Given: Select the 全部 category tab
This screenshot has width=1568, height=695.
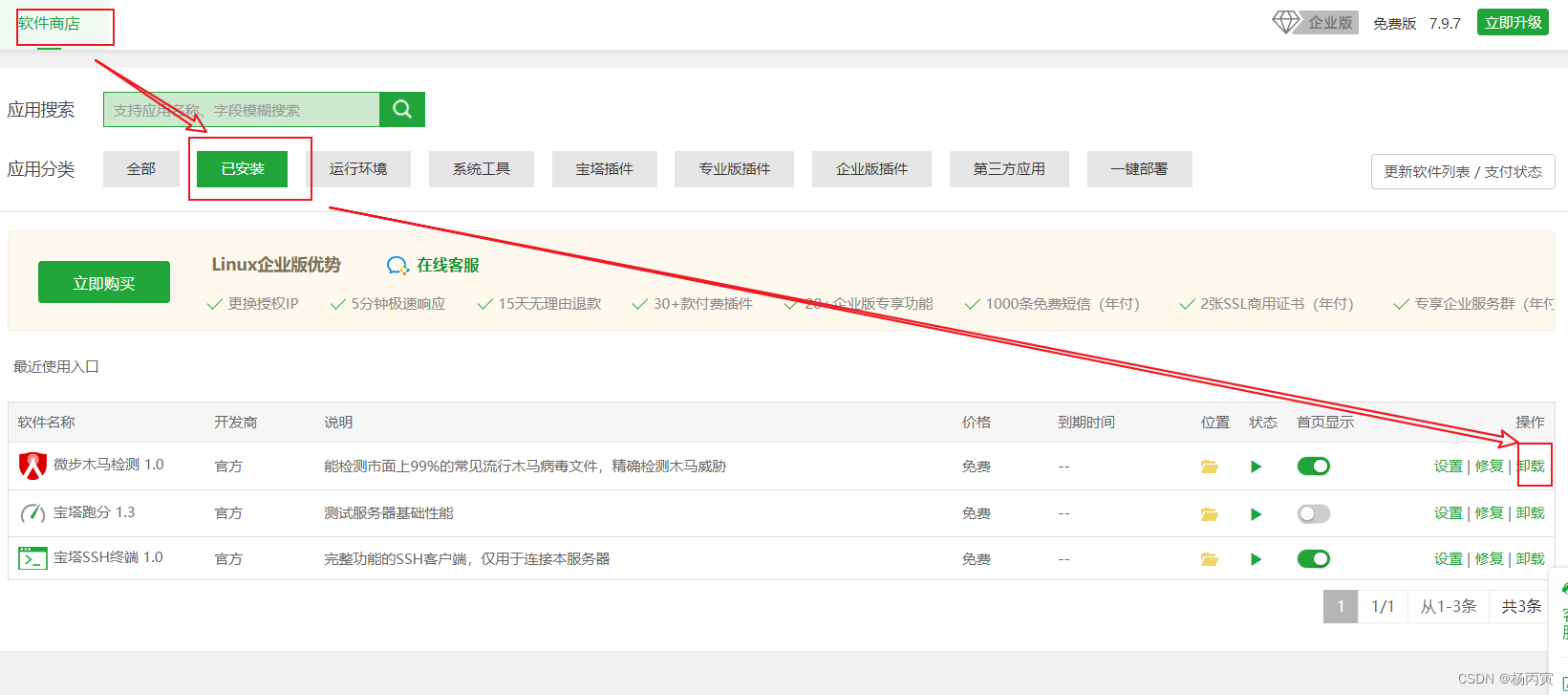Looking at the screenshot, I should coord(141,169).
